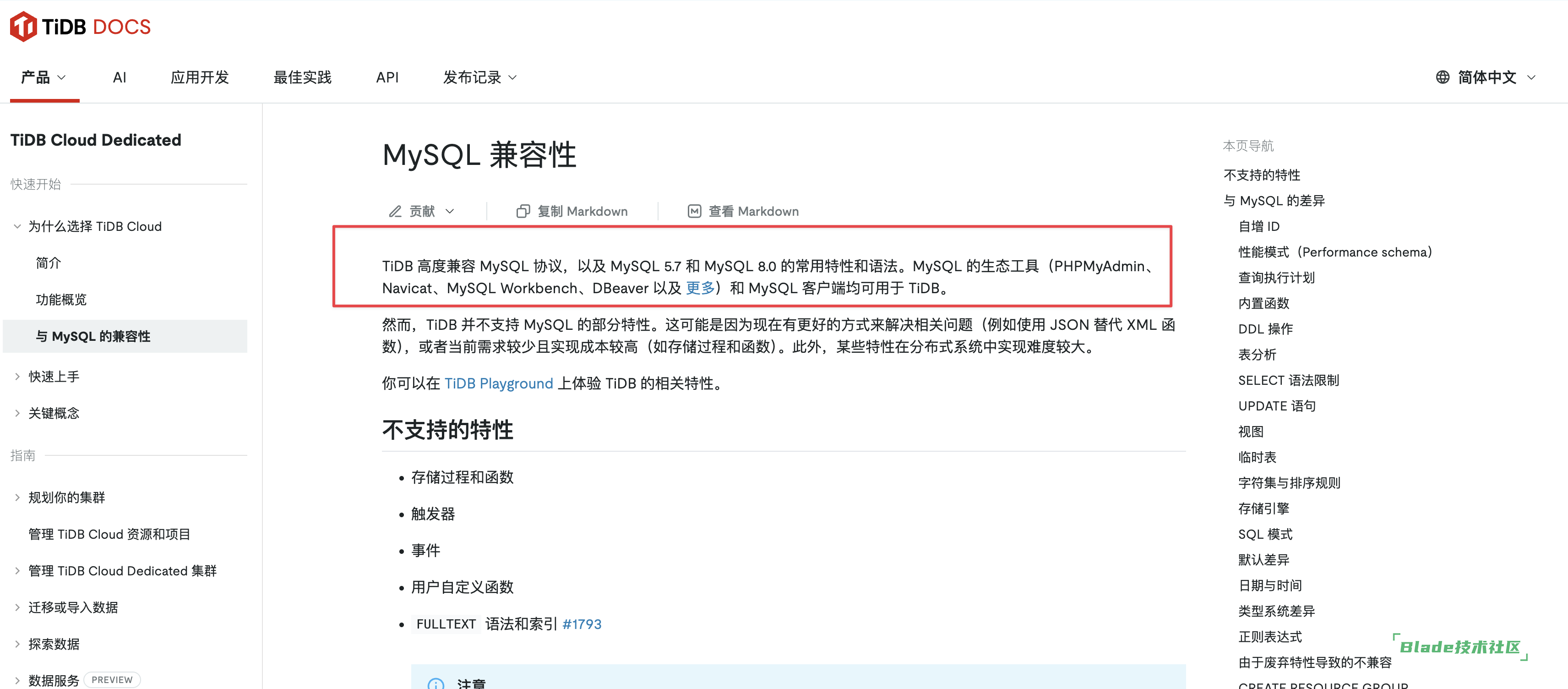
Task: Open the 简体中文 language selector
Action: [x=1486, y=77]
